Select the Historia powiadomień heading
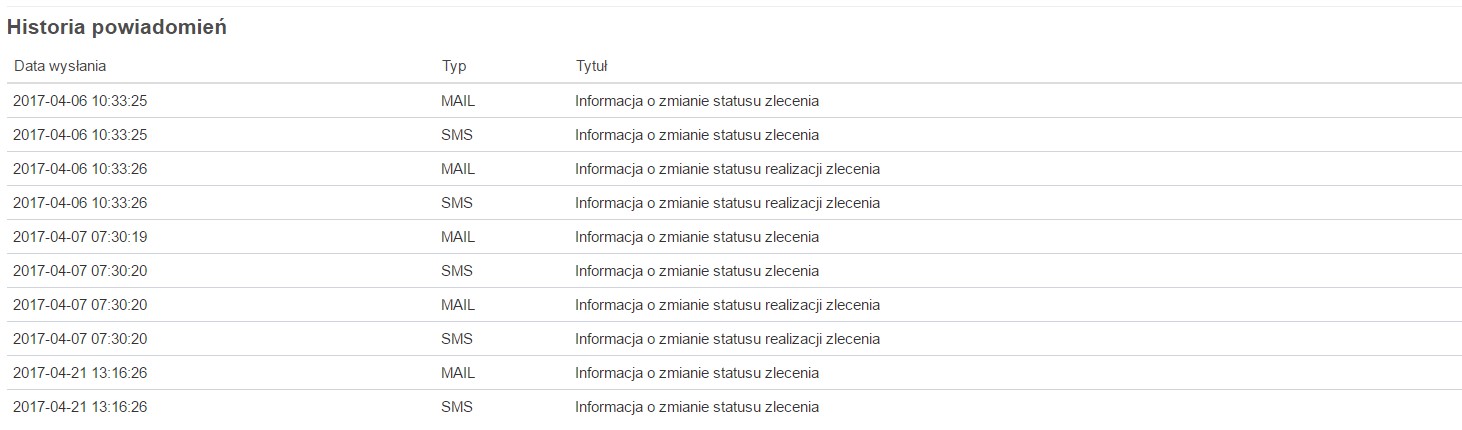The width and height of the screenshot is (1462, 430). (x=117, y=28)
